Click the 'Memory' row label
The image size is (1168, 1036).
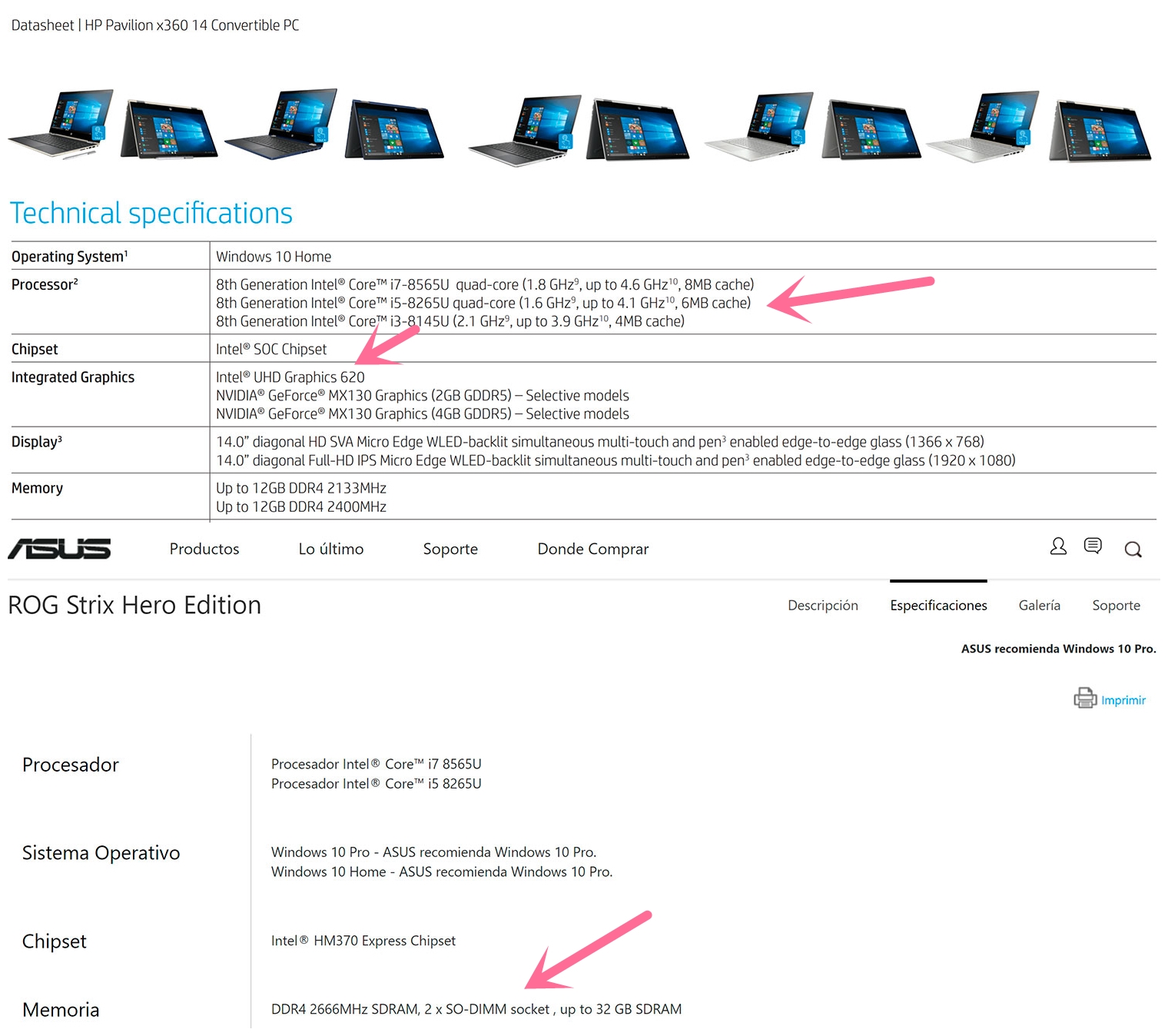pyautogui.click(x=37, y=488)
